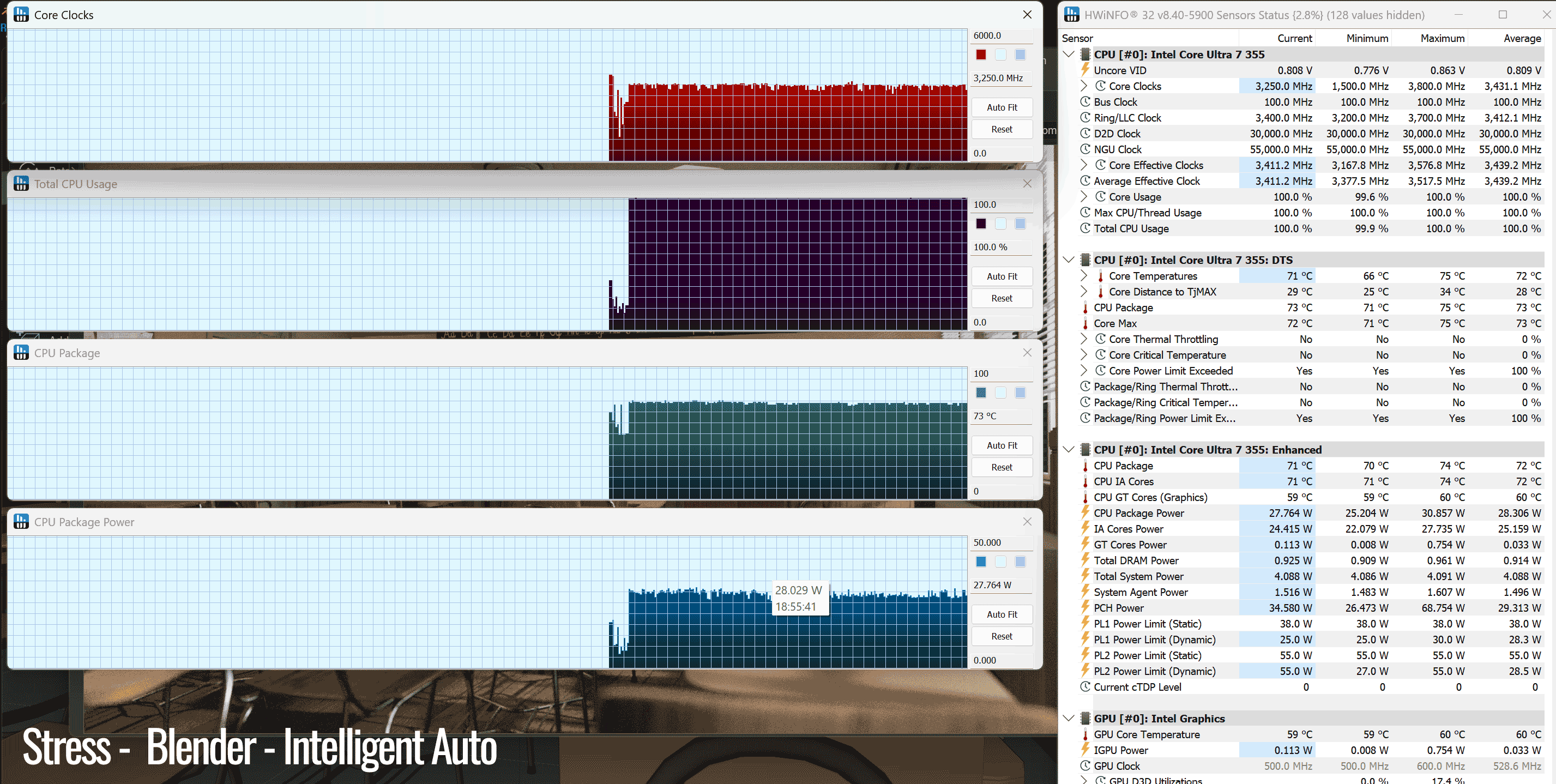Reset the CPU Package Power graph
1556x784 pixels.
(x=1002, y=637)
